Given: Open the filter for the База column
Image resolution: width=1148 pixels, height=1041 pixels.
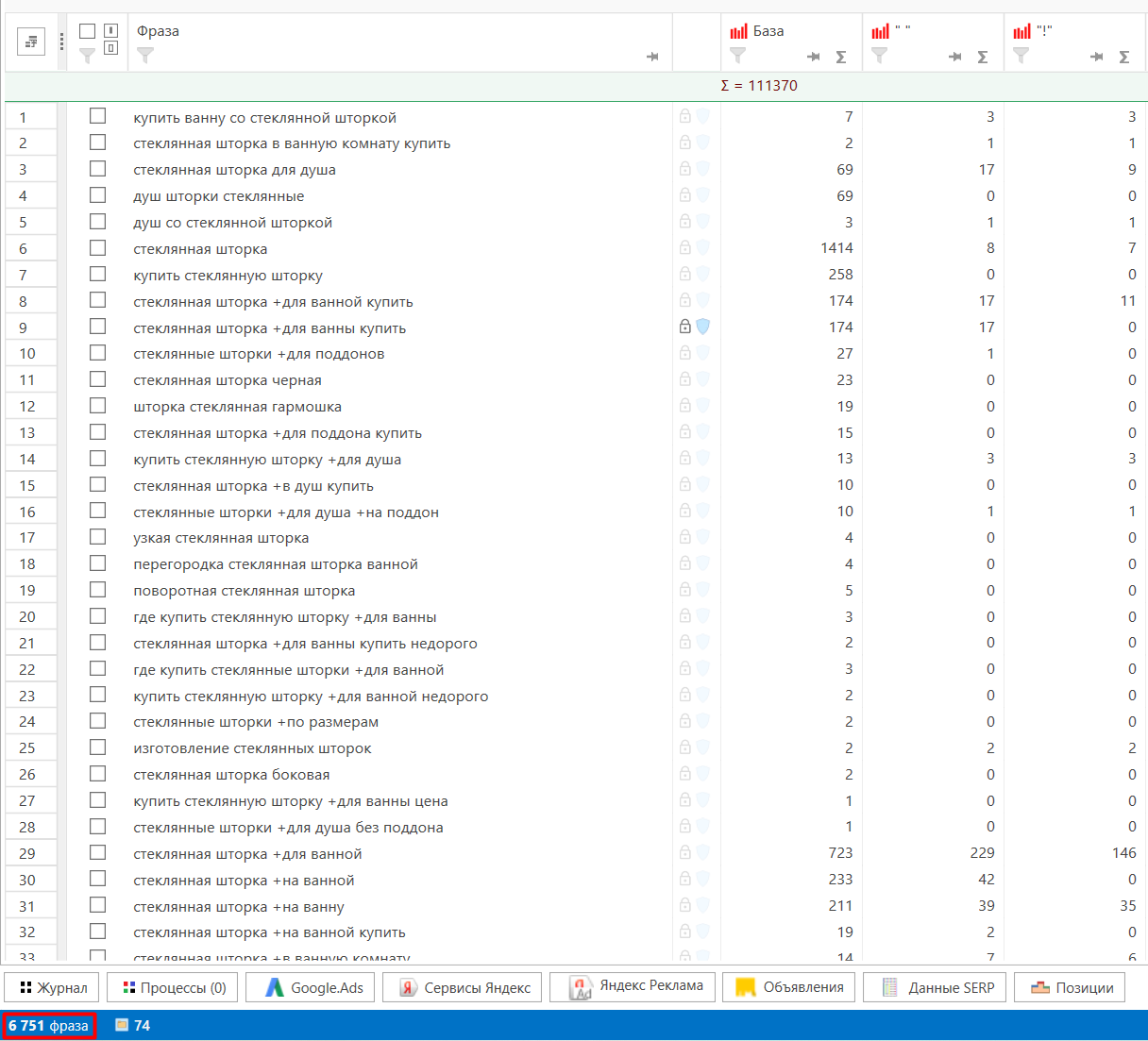Looking at the screenshot, I should 738,57.
